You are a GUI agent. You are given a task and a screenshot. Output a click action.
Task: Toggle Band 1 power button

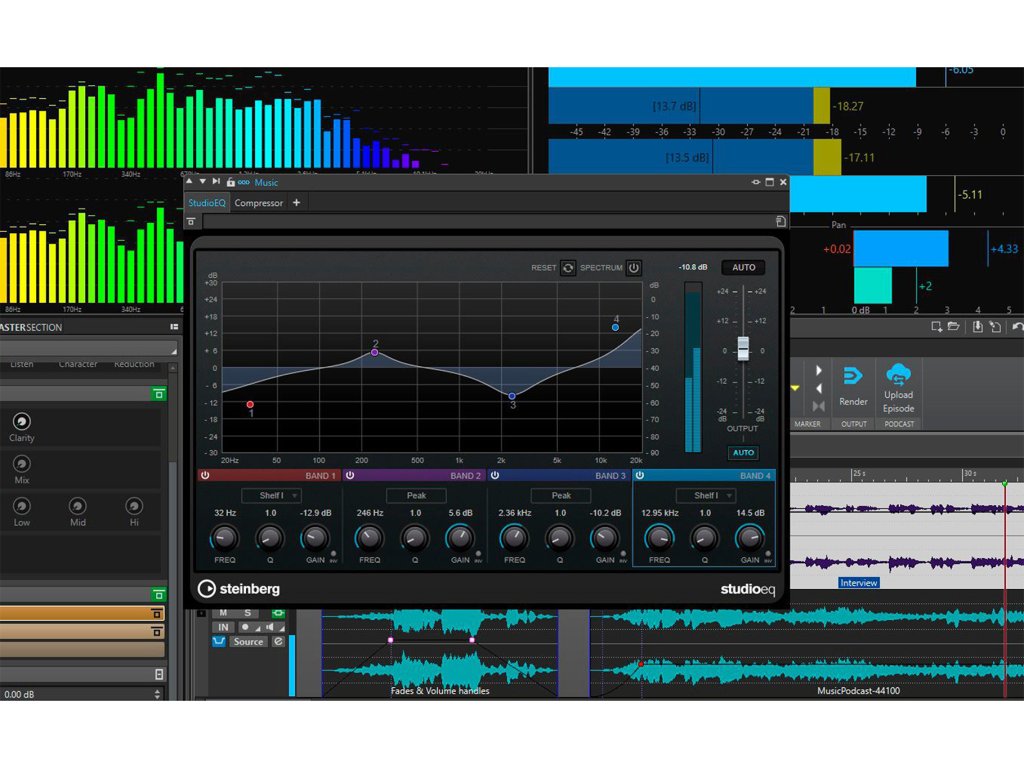tap(205, 476)
